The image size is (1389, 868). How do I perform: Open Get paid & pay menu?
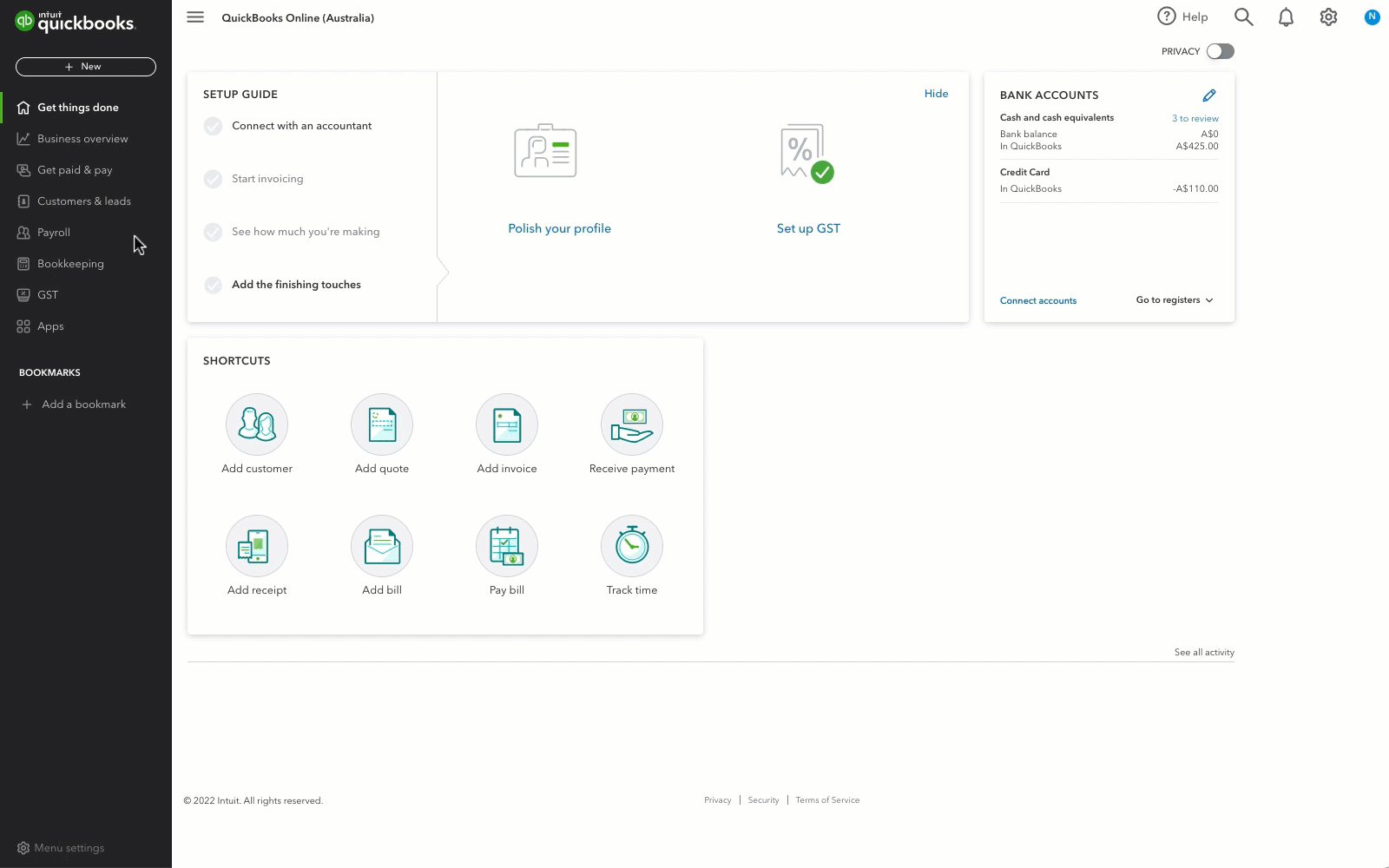tap(86, 170)
